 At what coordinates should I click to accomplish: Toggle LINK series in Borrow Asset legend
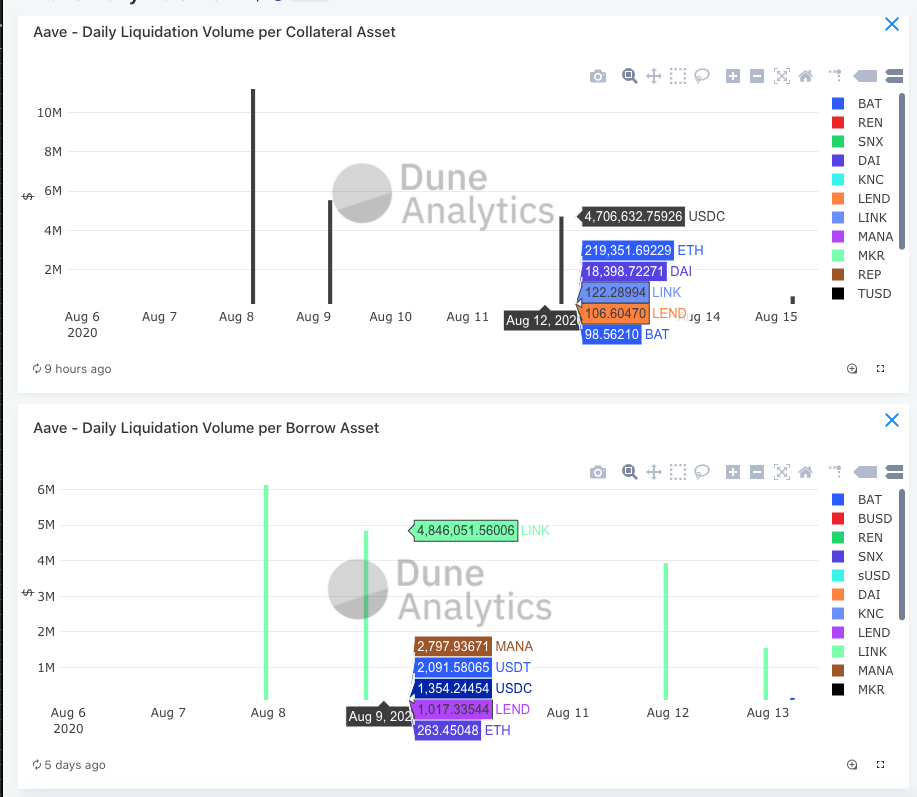(x=859, y=651)
